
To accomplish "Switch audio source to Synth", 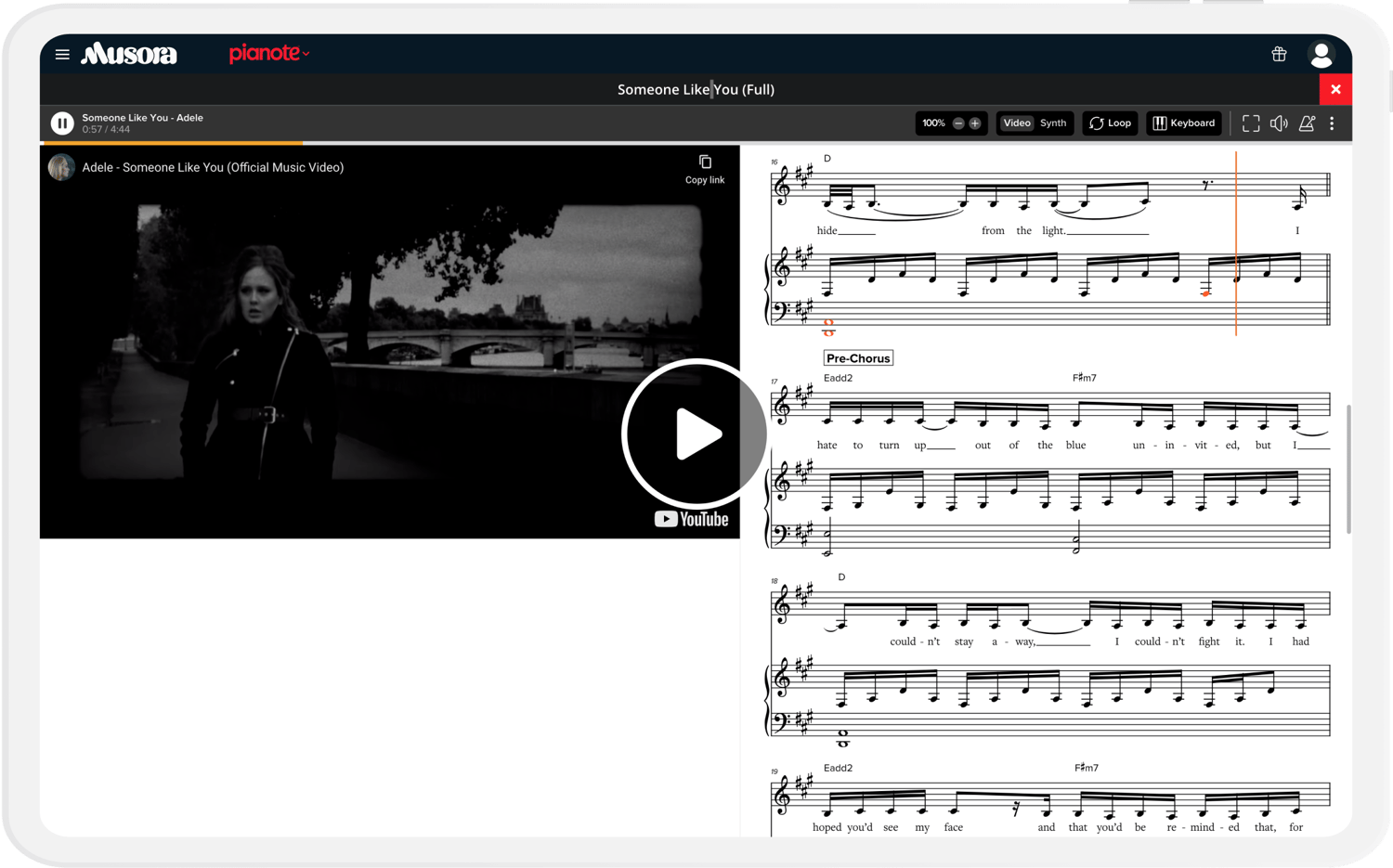I will pos(1053,123).
